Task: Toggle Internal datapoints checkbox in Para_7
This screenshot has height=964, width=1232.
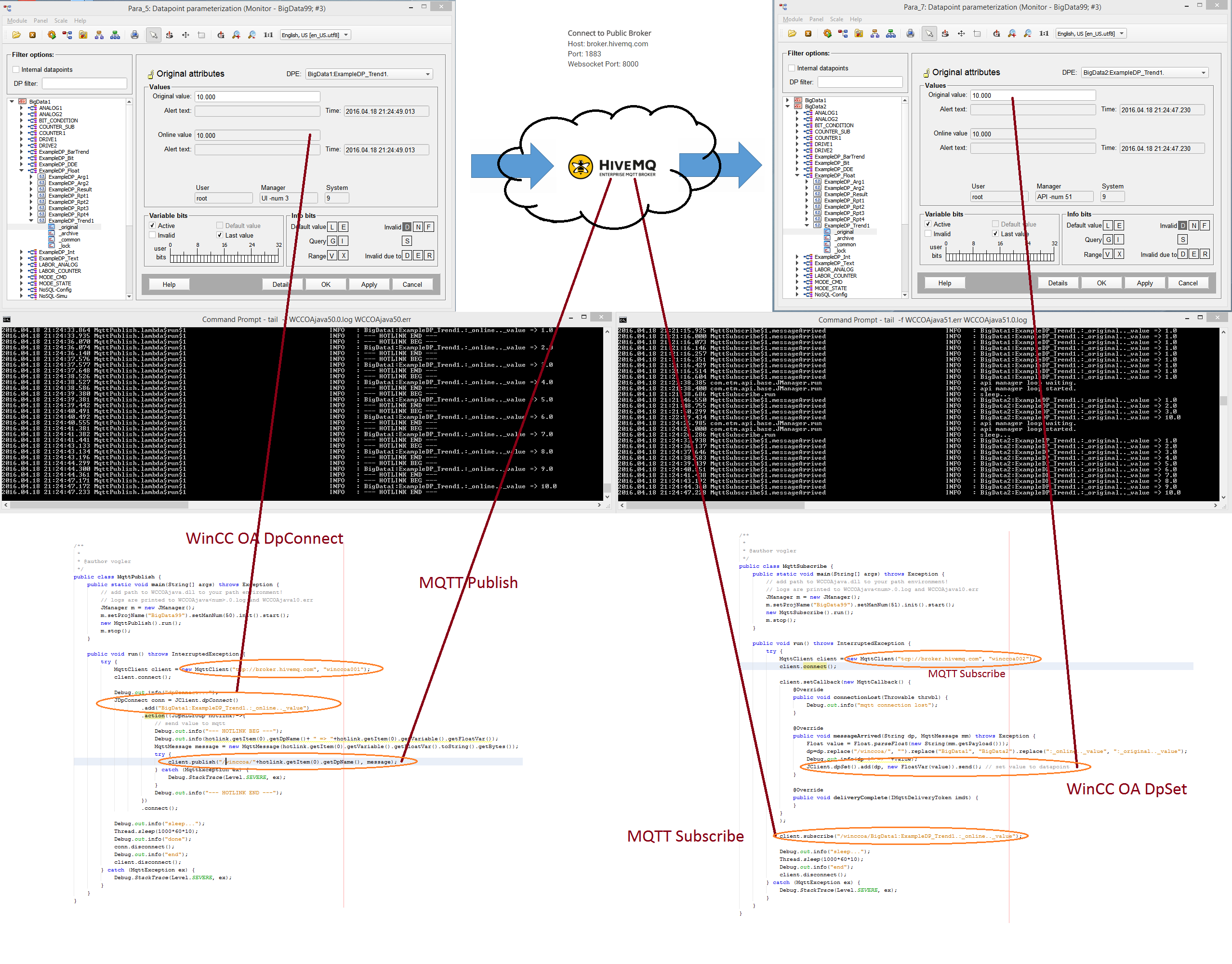Action: pos(792,68)
